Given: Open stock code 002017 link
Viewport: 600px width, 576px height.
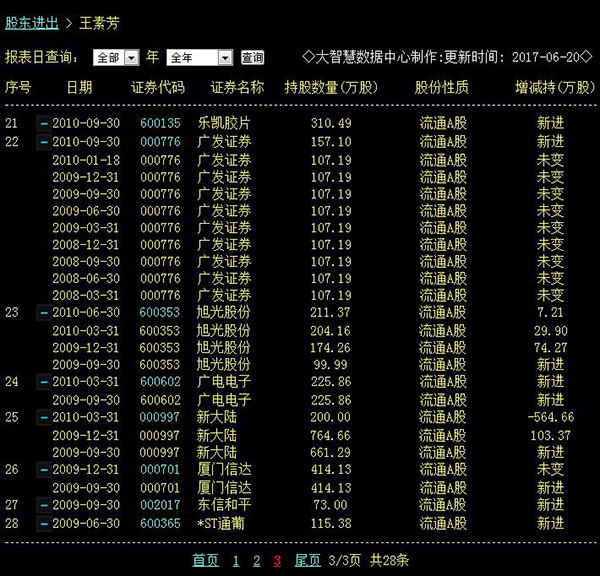Looking at the screenshot, I should (160, 505).
